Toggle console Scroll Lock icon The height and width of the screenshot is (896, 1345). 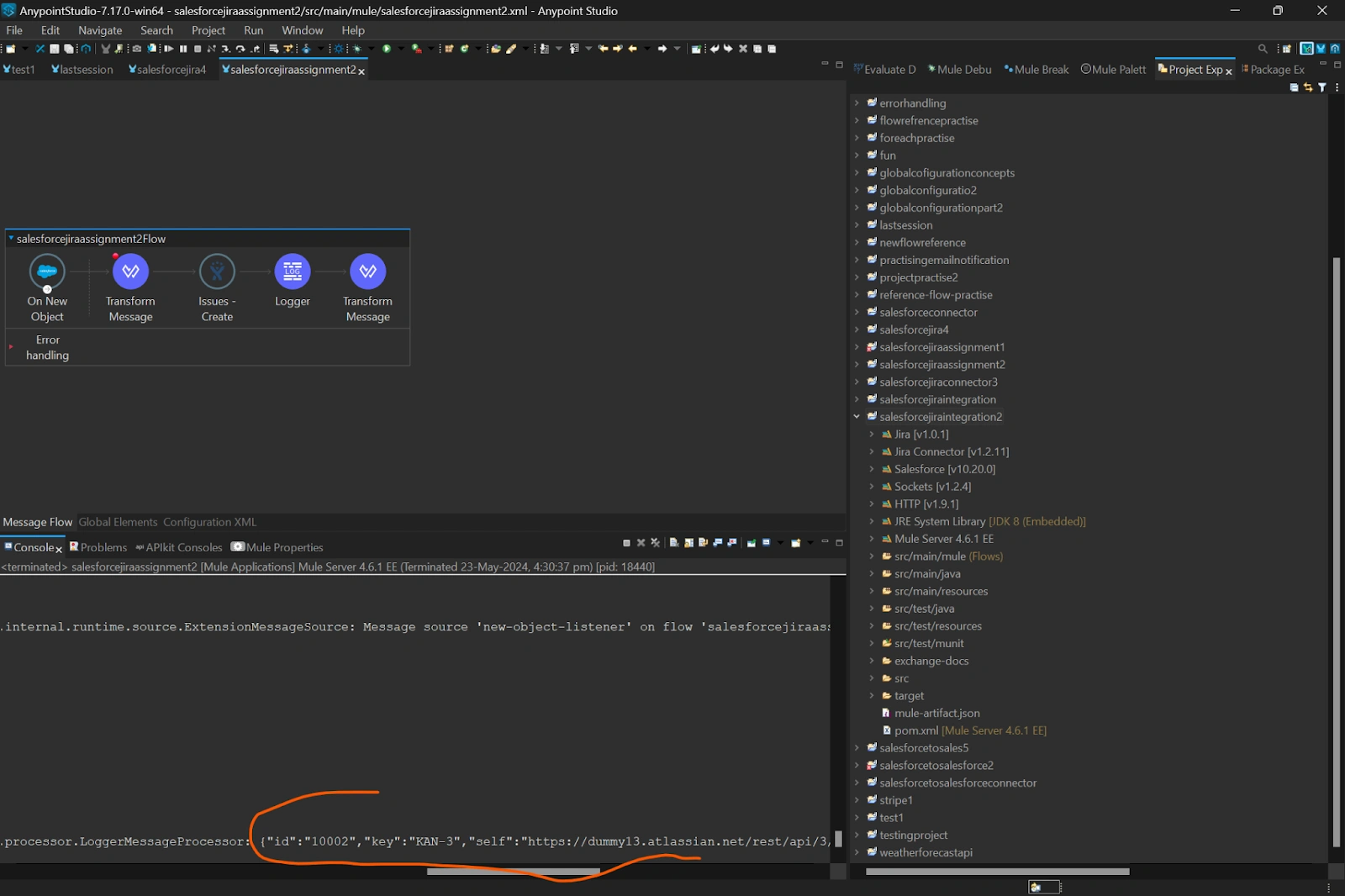[688, 543]
